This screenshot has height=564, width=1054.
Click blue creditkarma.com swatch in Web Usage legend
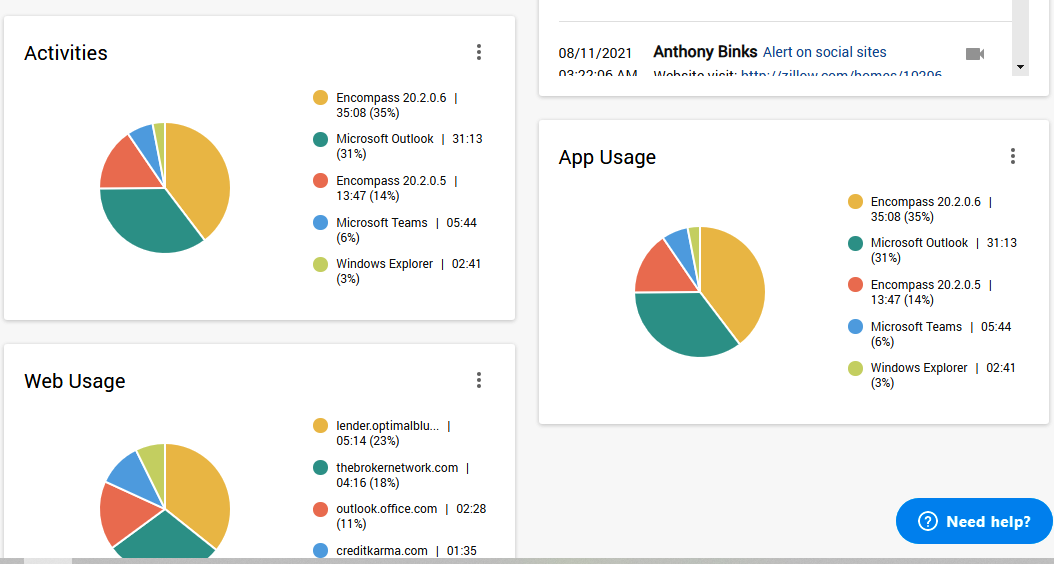(x=320, y=551)
